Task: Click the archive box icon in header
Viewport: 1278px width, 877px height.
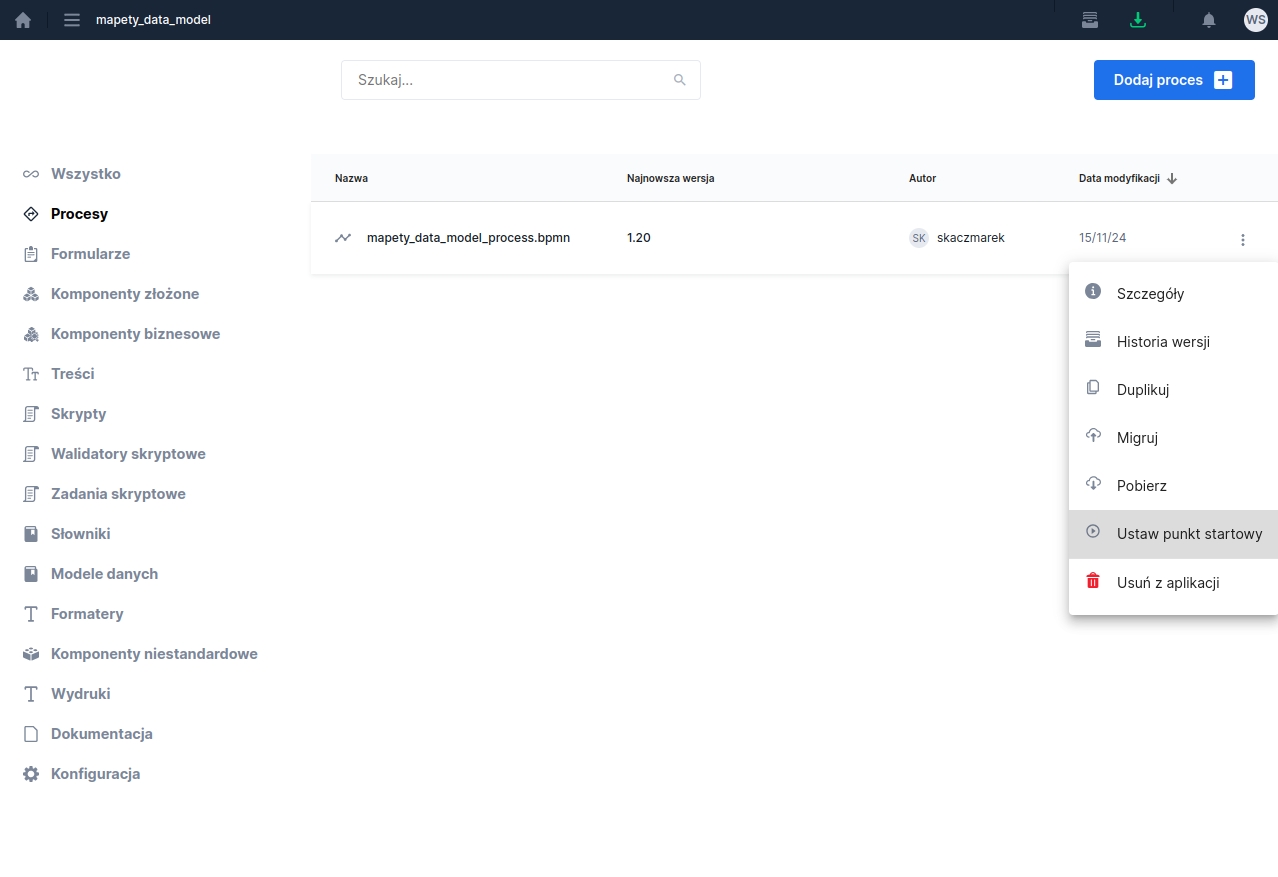Action: coord(1090,20)
